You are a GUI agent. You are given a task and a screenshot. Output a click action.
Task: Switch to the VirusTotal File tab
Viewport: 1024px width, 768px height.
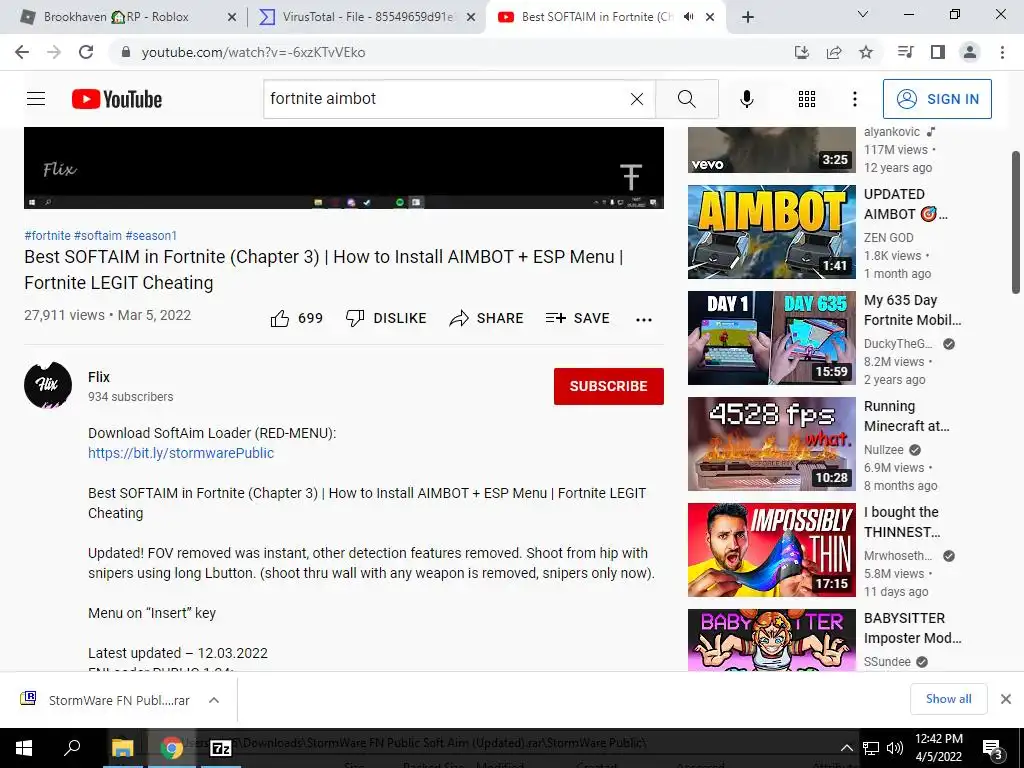pos(368,17)
